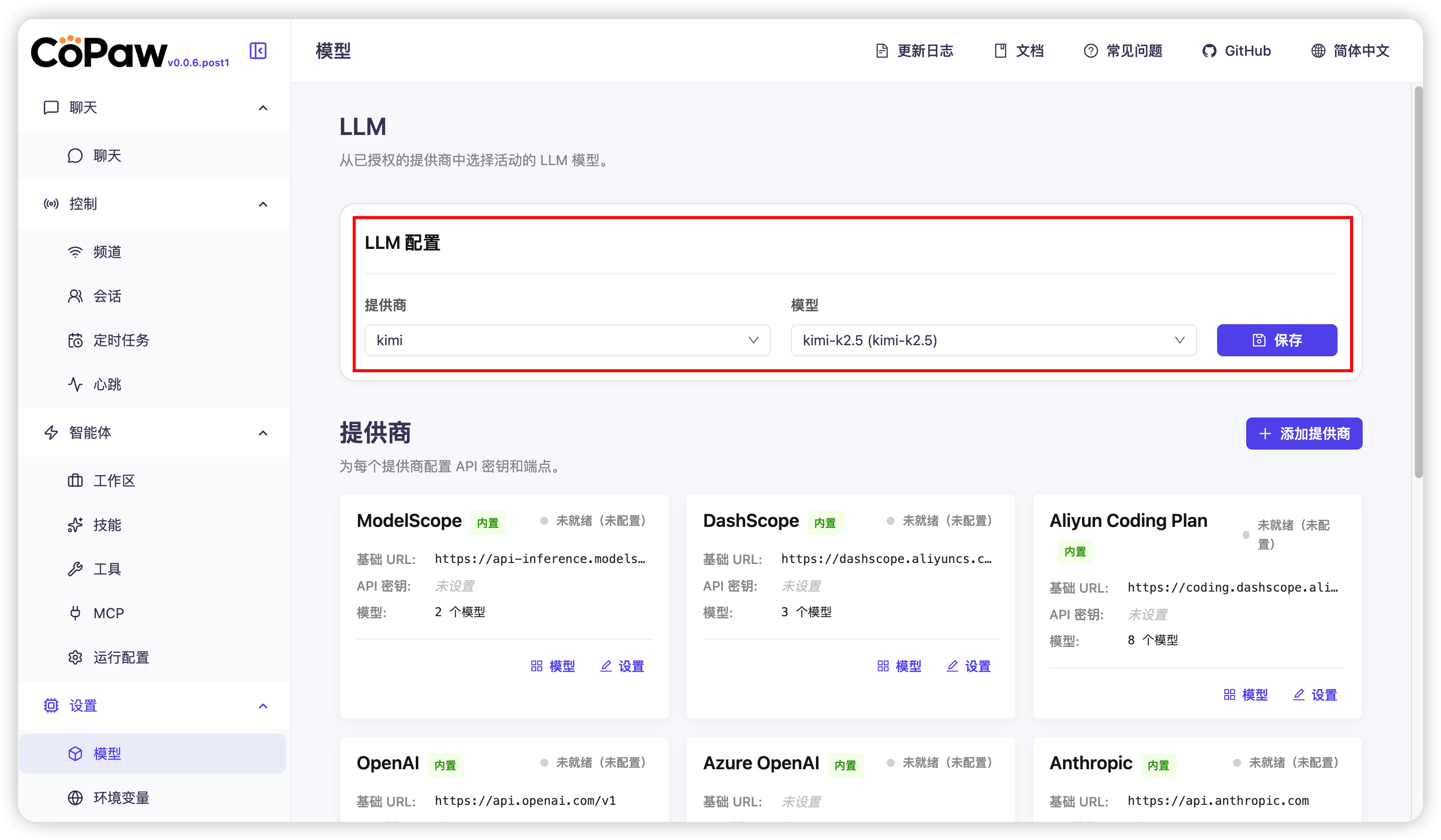Open 设置 on the DashScope card
The width and height of the screenshot is (1441, 840).
click(x=969, y=666)
